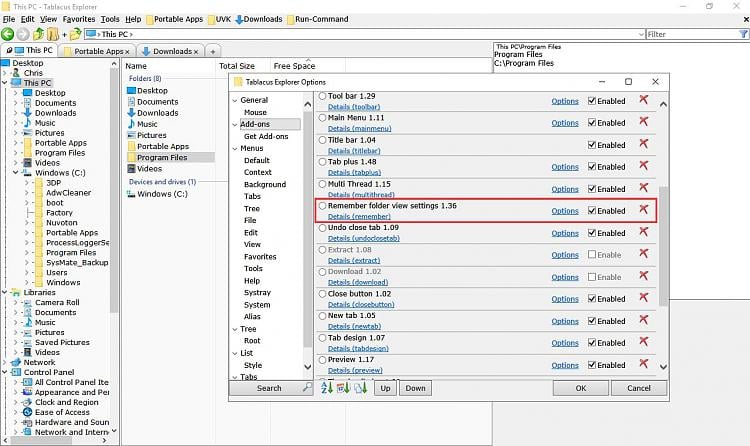Click the OK button
Screen dimensions: 750x446
[581, 388]
